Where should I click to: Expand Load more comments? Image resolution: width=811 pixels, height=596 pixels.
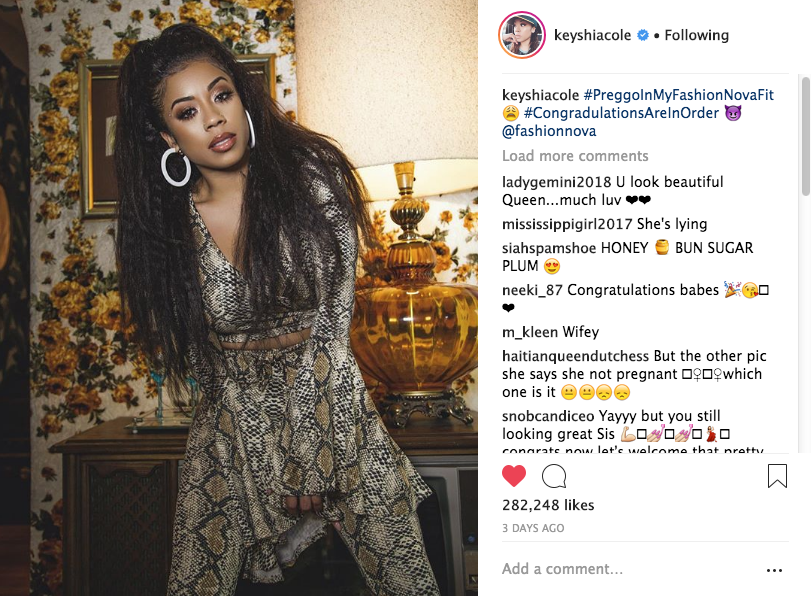pyautogui.click(x=575, y=156)
